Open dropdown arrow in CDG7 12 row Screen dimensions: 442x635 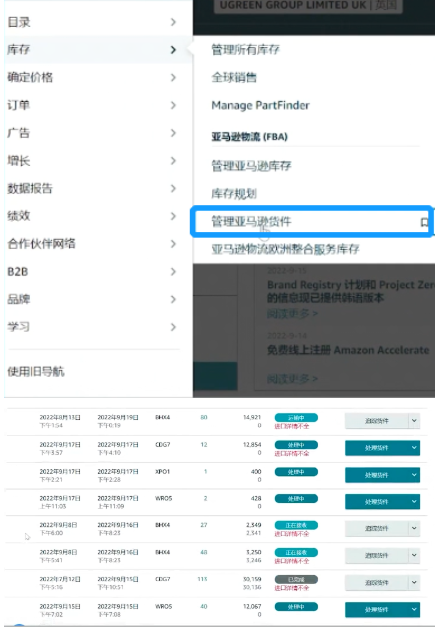(414, 448)
